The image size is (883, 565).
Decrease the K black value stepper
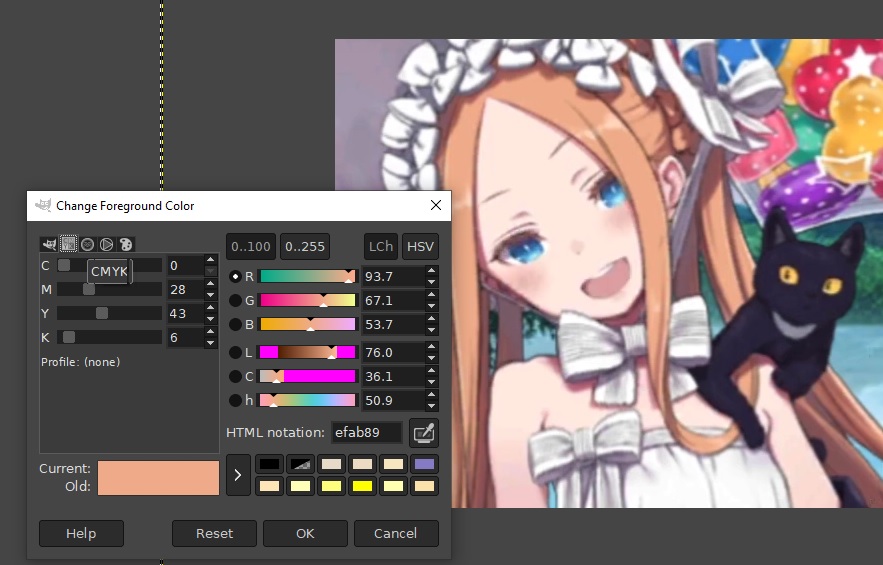tap(211, 343)
